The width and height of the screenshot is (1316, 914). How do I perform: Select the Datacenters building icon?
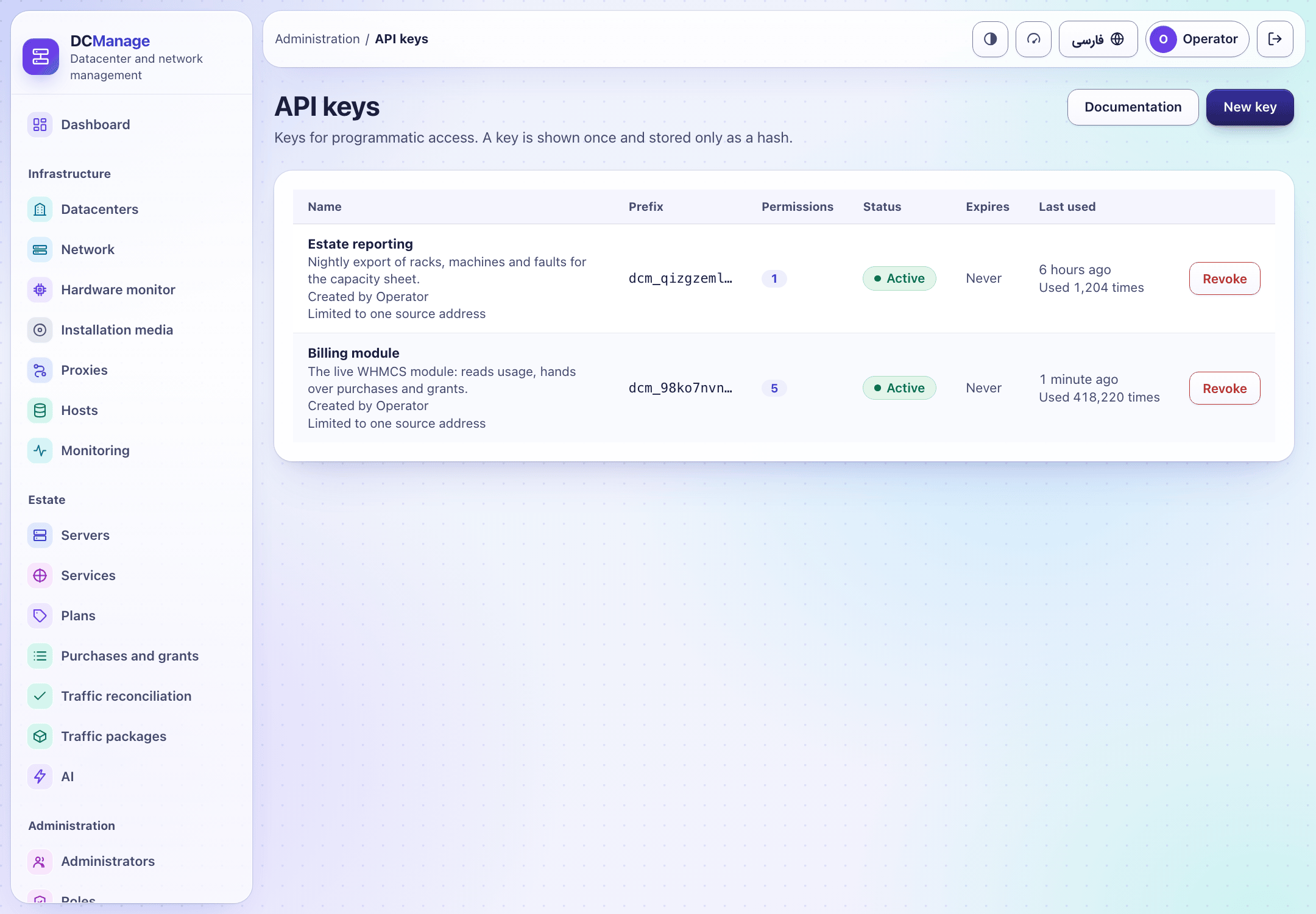[40, 210]
